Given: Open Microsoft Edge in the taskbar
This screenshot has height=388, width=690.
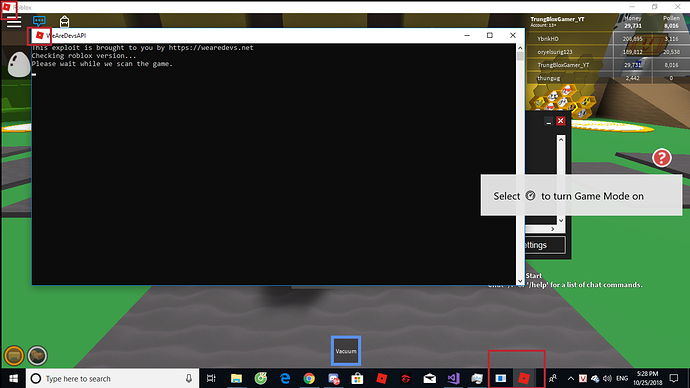Looking at the screenshot, I should [x=285, y=378].
